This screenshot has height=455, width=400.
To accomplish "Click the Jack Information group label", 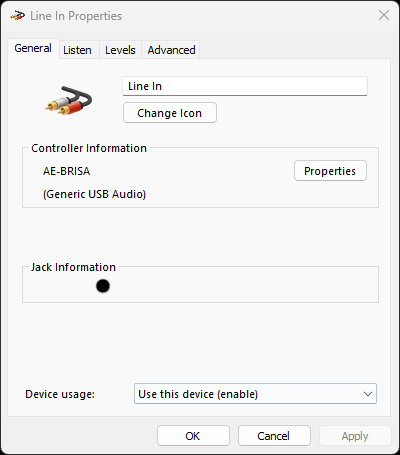I will [73, 267].
